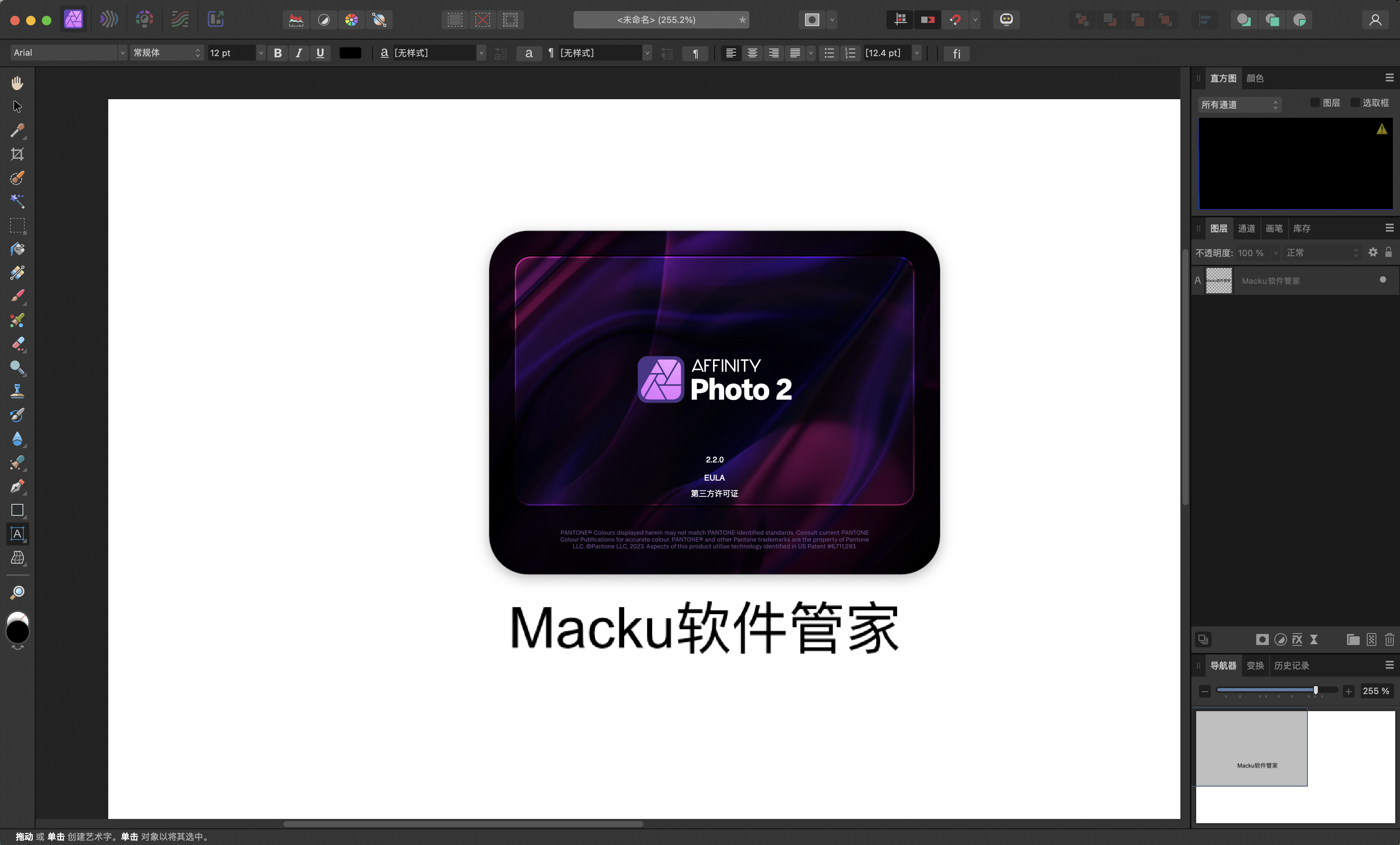Open the Assistant options robot icon
This screenshot has height=845, width=1400.
click(x=1006, y=20)
